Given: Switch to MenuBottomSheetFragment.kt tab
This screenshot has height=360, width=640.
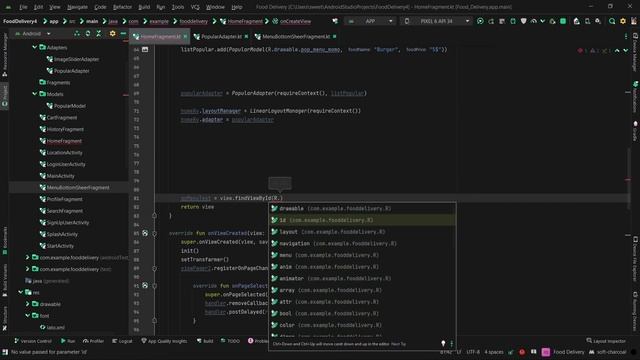Looking at the screenshot, I should pyautogui.click(x=296, y=37).
